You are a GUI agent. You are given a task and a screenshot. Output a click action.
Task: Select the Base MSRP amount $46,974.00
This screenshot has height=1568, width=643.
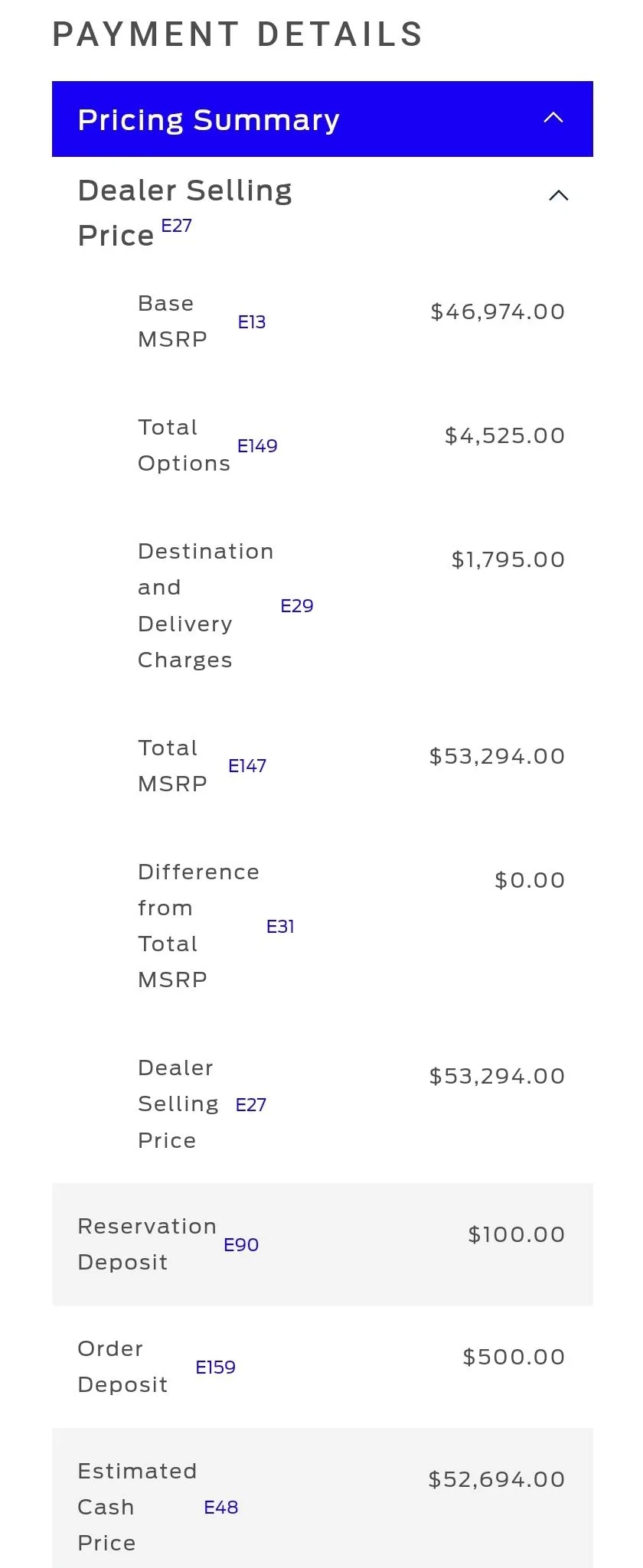pos(498,311)
